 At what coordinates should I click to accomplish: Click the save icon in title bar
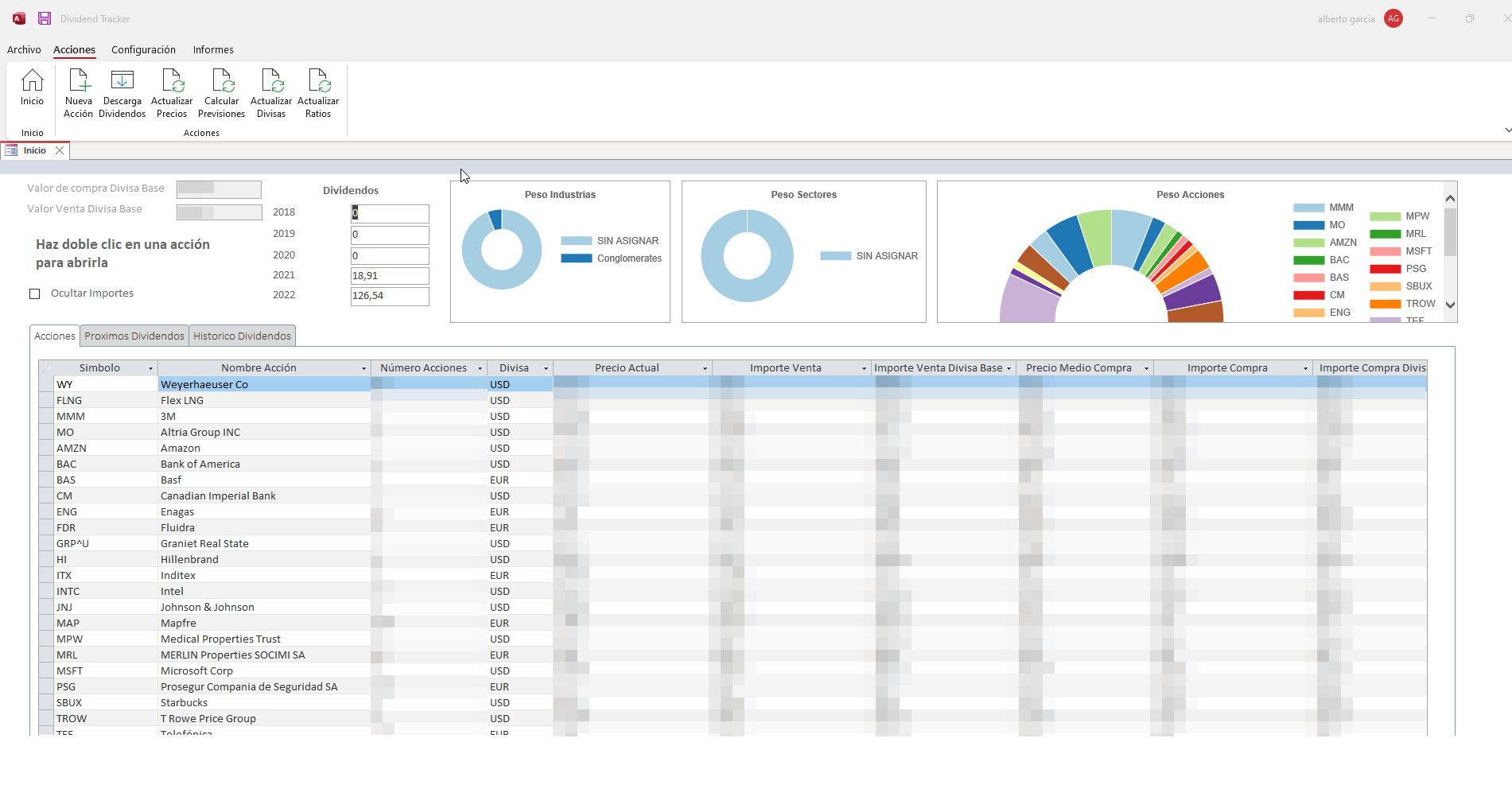pos(45,18)
